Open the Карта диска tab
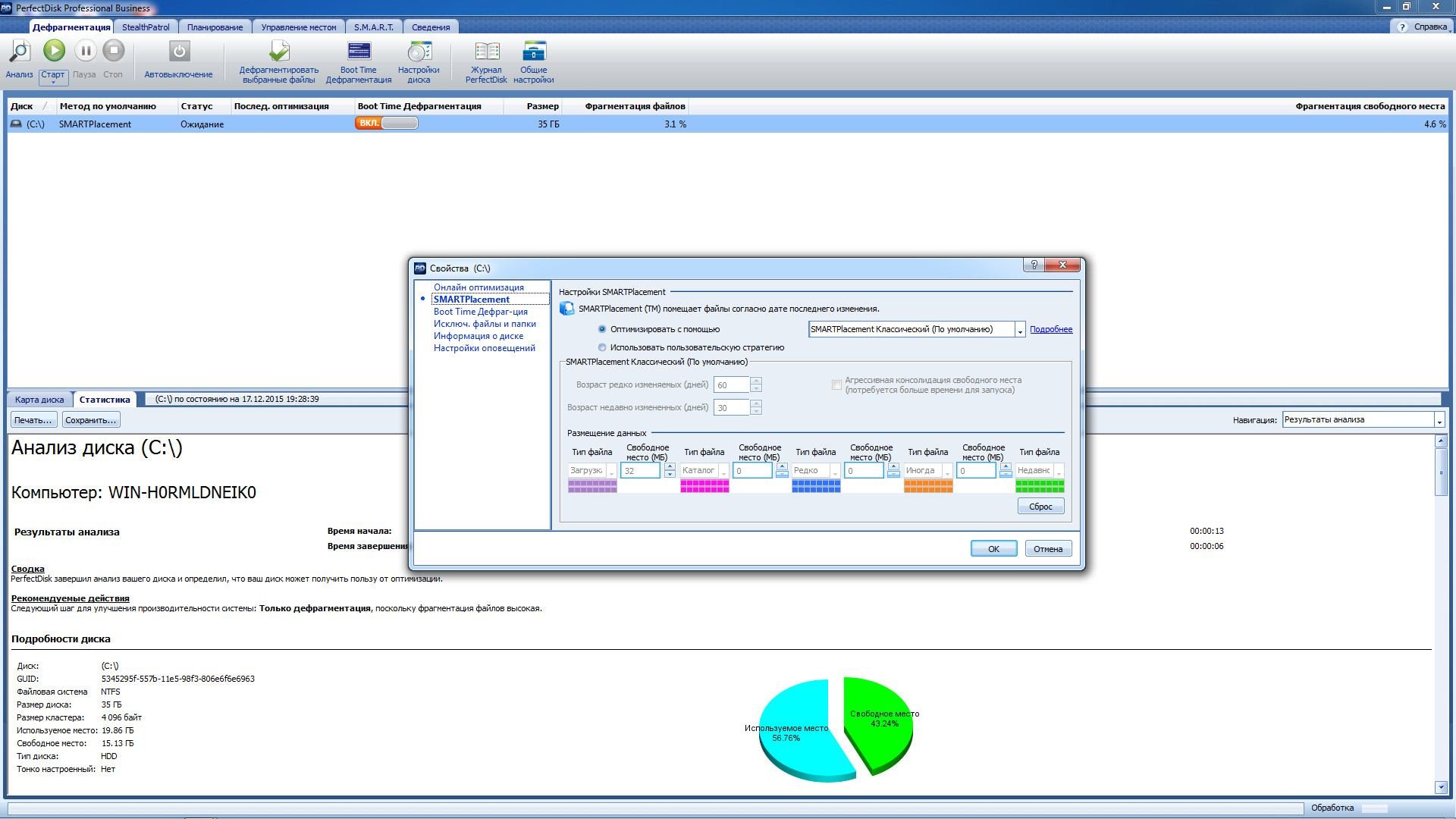 pyautogui.click(x=39, y=399)
